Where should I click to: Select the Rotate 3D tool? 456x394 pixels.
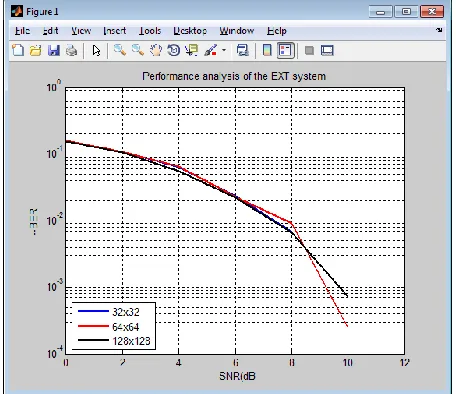[174, 50]
